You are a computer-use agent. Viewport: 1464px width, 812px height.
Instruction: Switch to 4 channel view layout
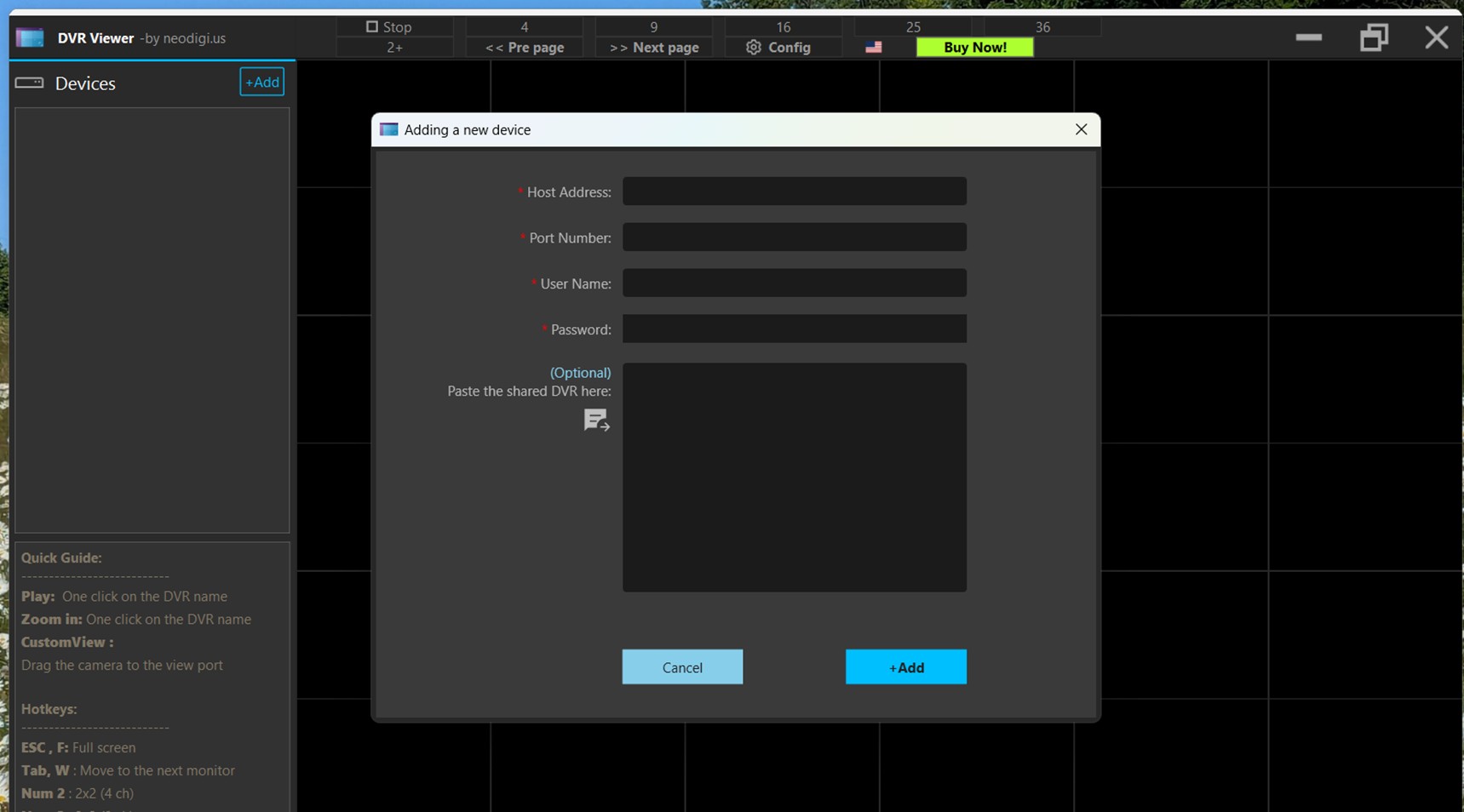[x=524, y=27]
